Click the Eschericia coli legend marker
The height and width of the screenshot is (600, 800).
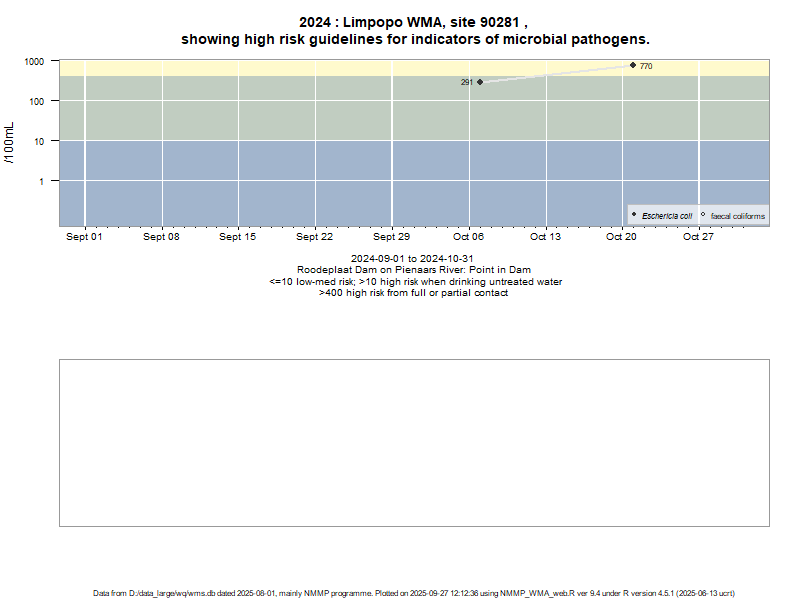click(634, 215)
